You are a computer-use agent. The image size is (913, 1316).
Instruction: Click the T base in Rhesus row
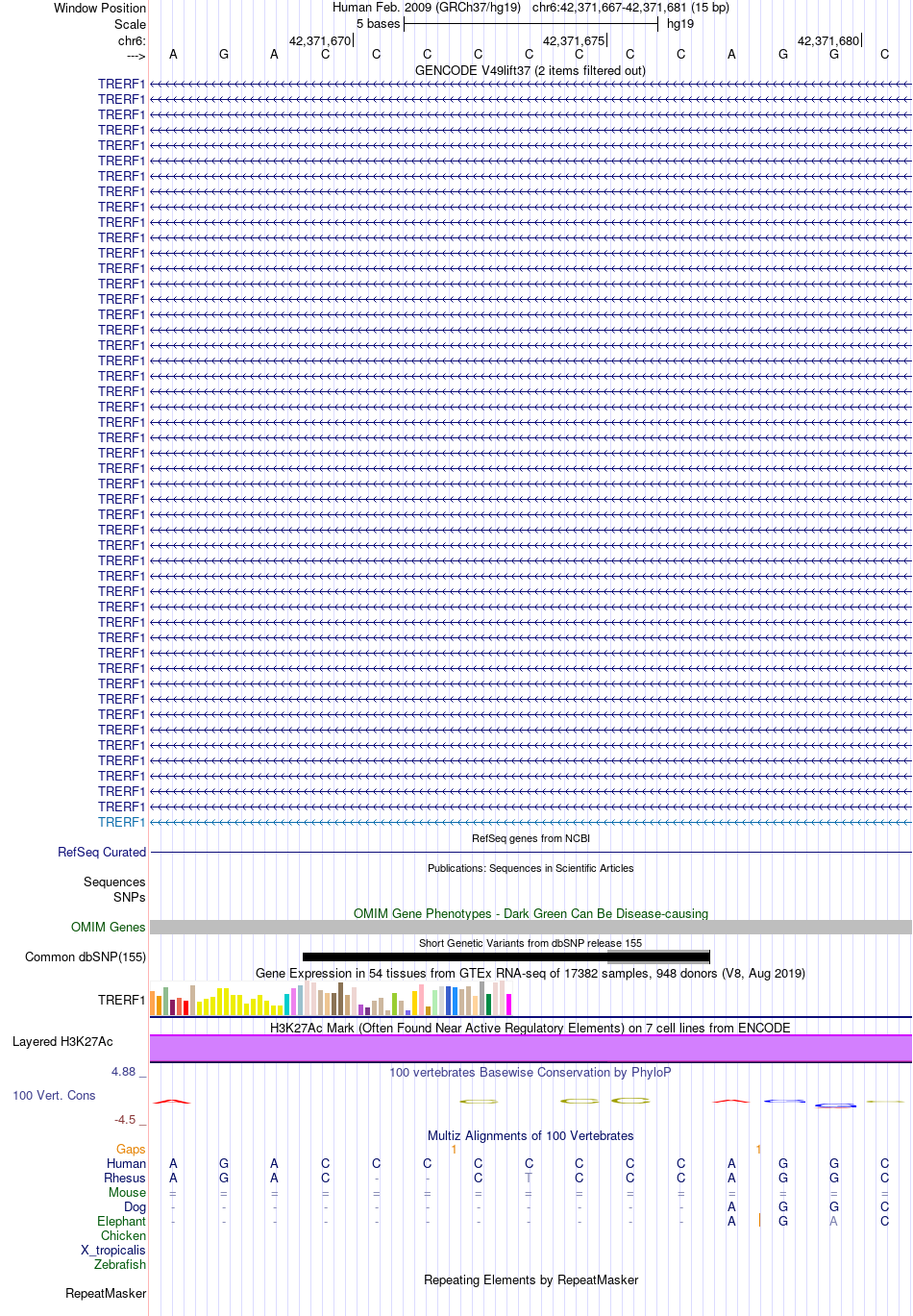[529, 1178]
